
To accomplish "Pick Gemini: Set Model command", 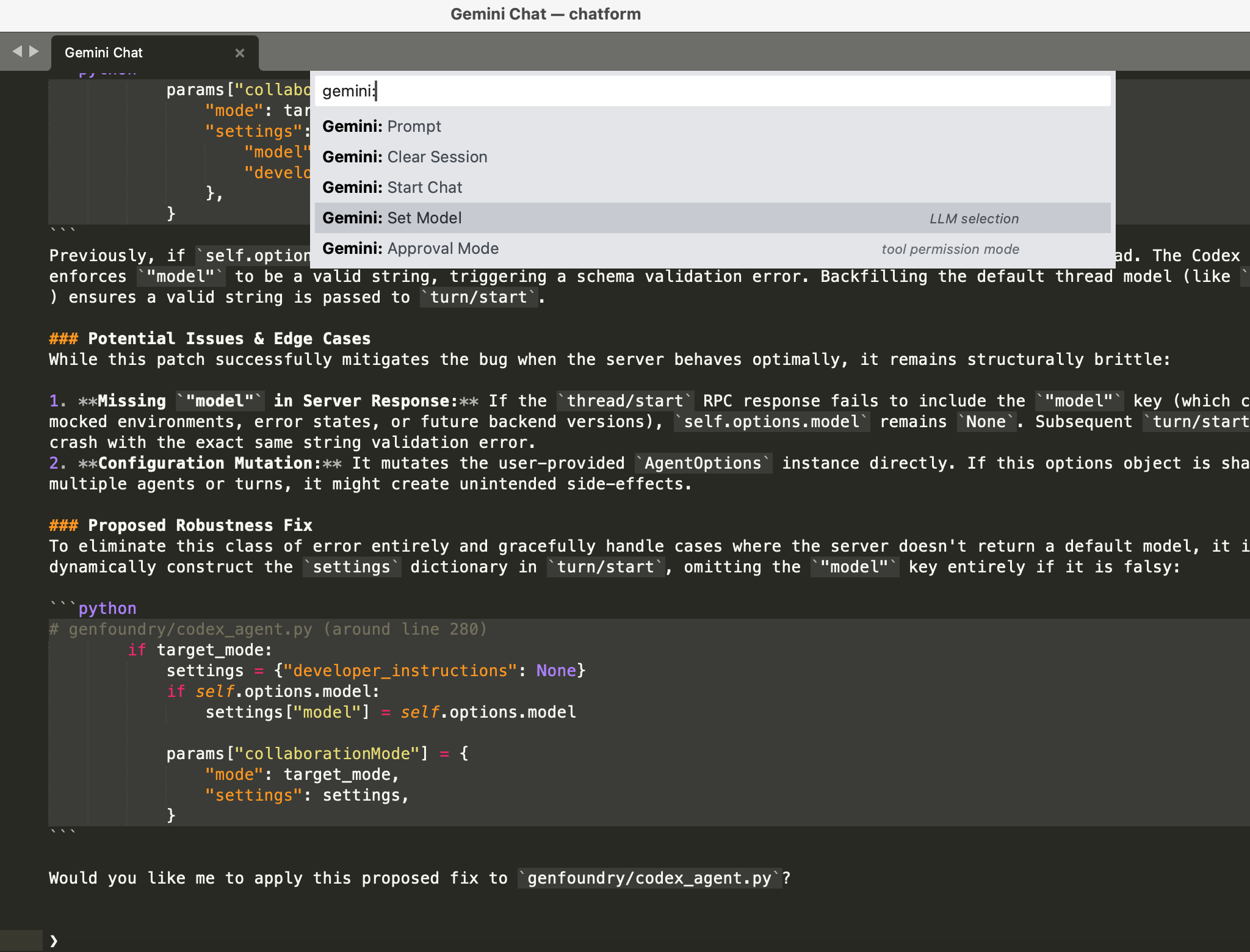I will point(712,218).
